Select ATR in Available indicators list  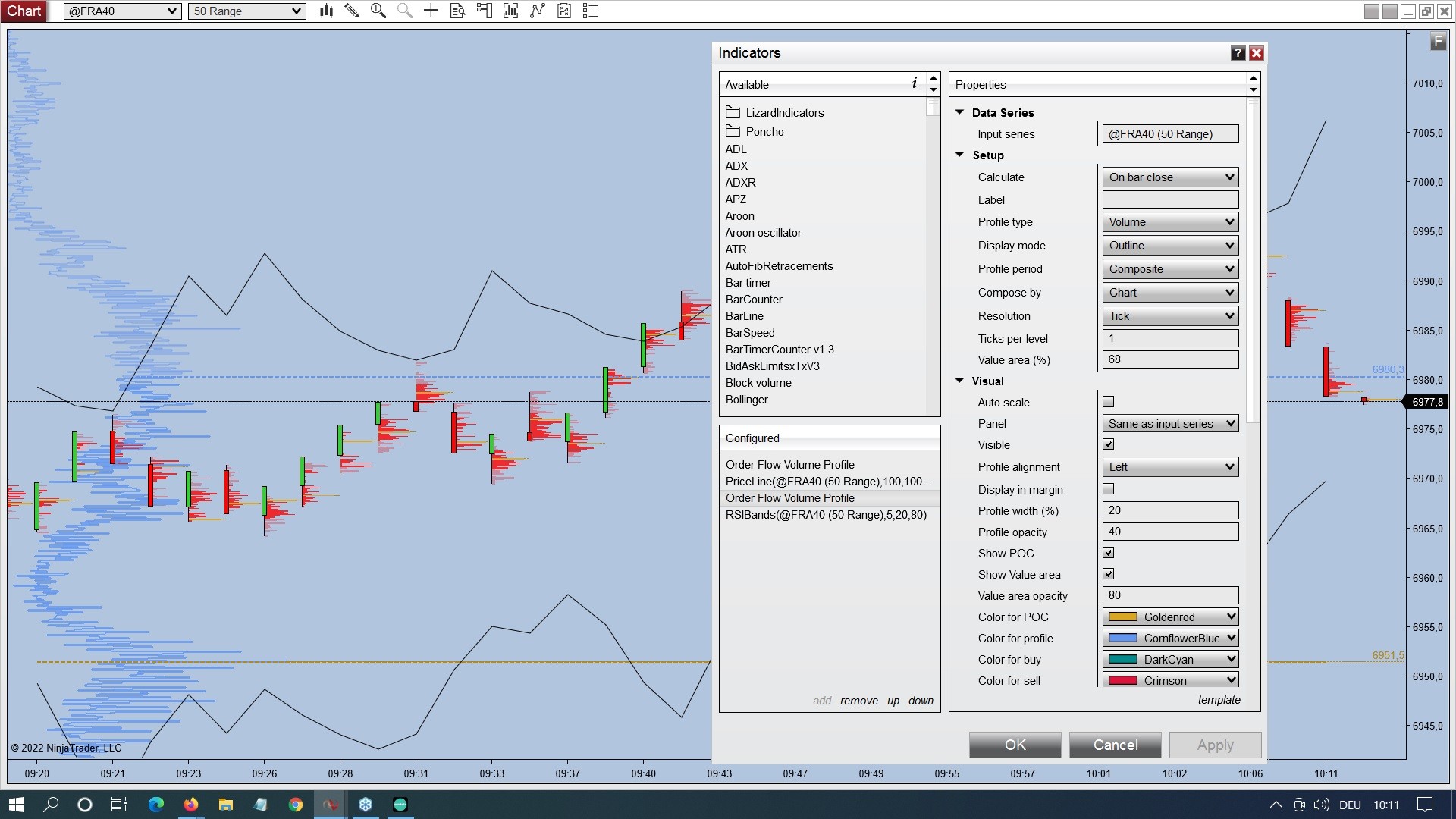pyautogui.click(x=736, y=249)
